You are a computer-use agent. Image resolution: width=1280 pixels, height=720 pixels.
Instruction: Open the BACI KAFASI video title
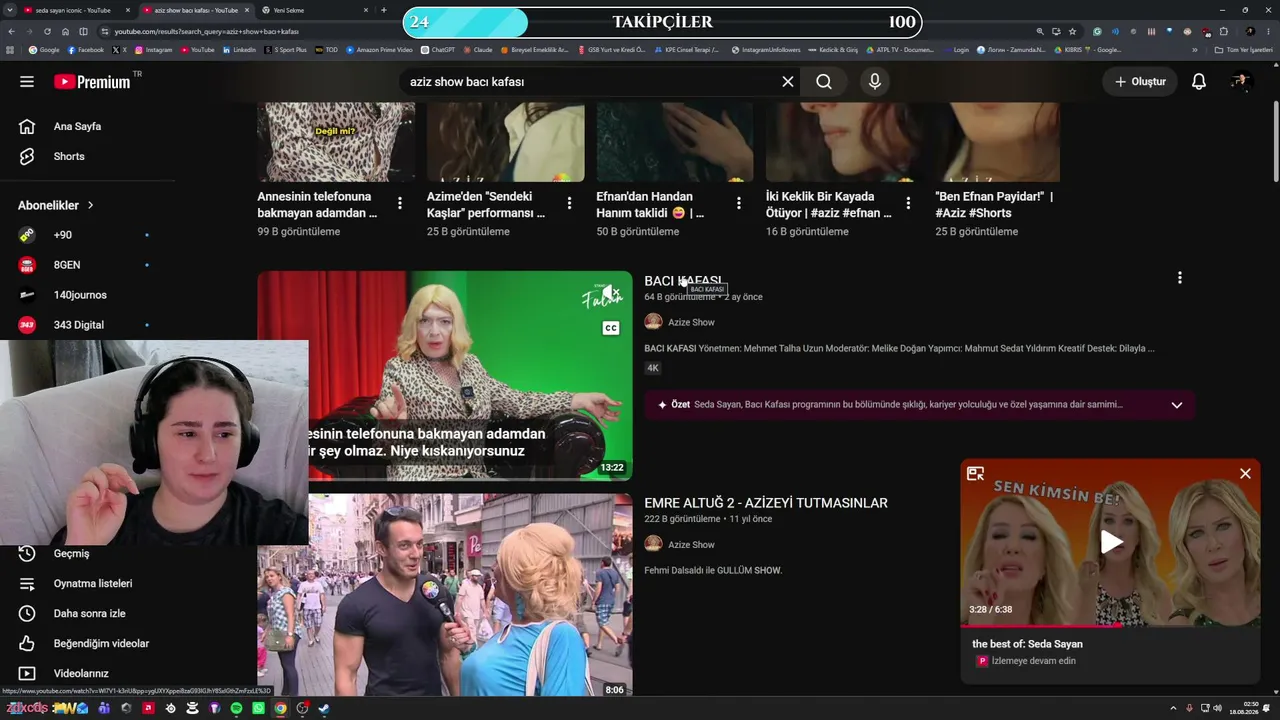[683, 281]
